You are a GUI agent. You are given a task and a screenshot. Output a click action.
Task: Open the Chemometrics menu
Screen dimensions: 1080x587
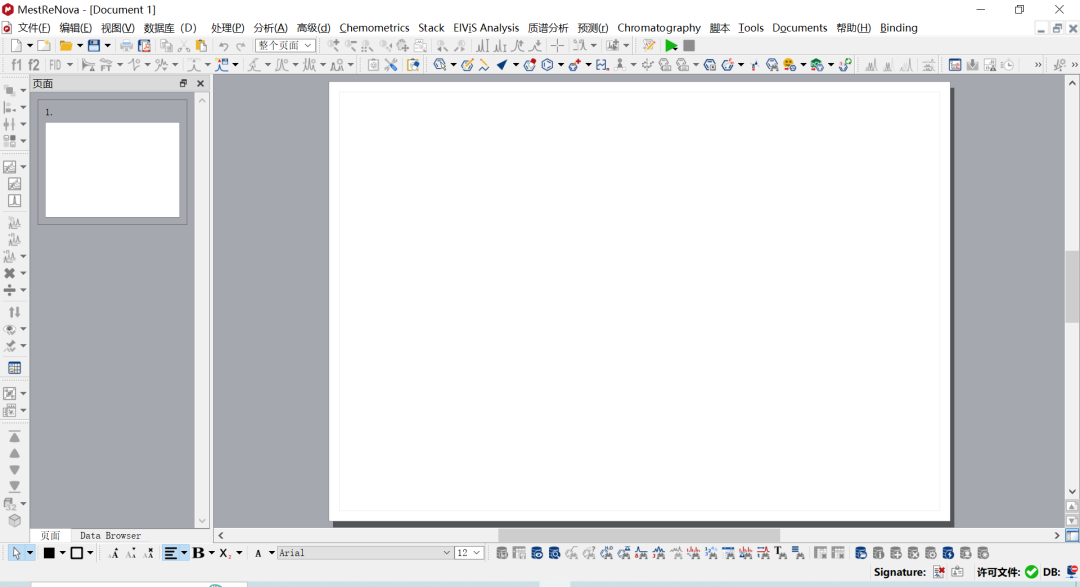(374, 28)
